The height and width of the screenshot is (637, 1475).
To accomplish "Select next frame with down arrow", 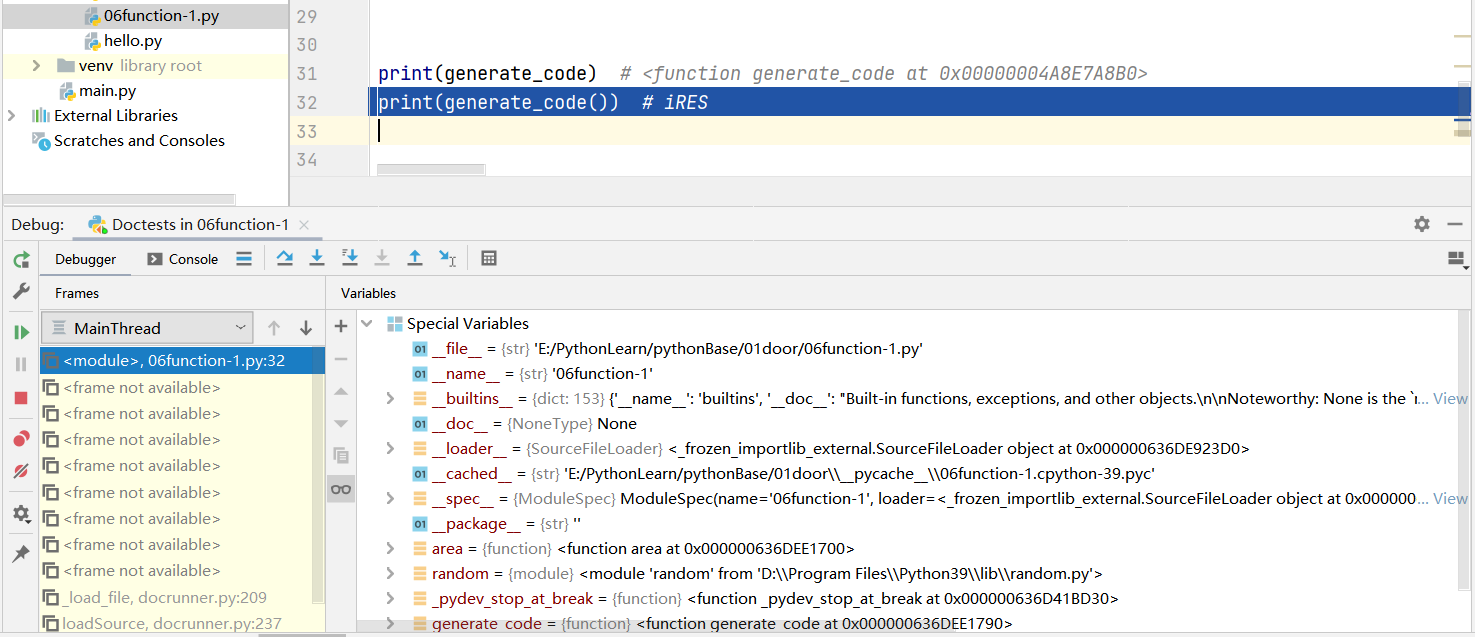I will pos(306,328).
